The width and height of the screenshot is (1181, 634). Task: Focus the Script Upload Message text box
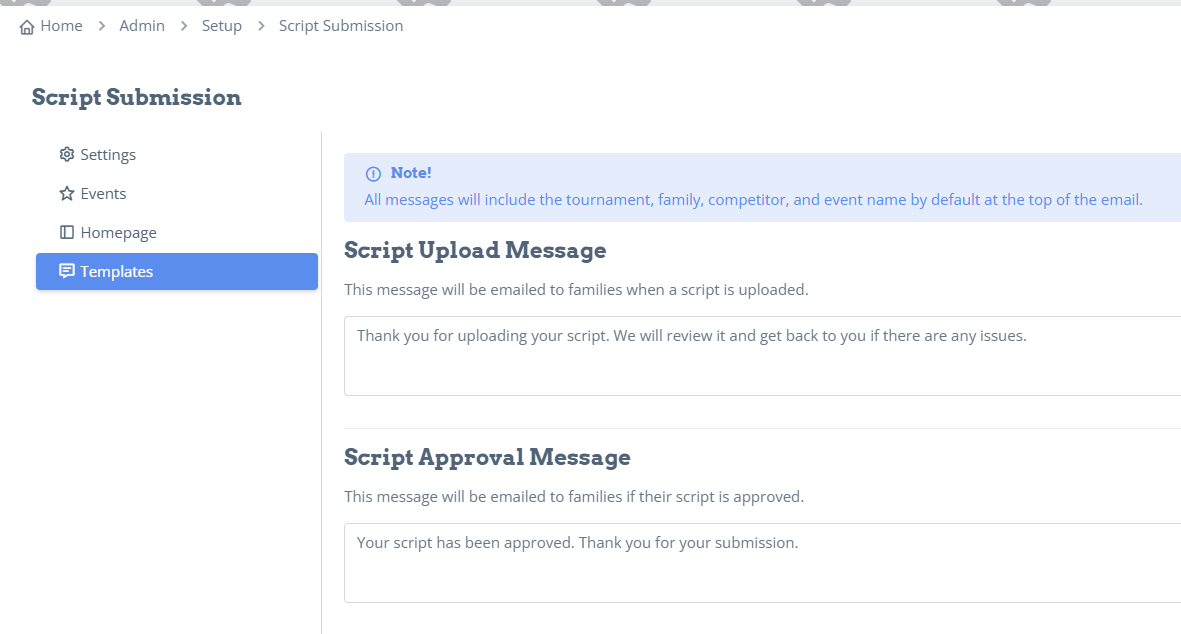point(762,356)
